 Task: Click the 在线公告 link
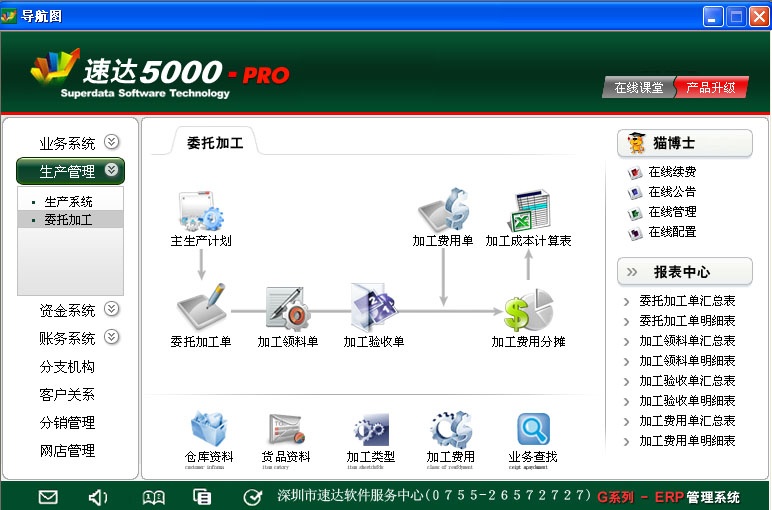tap(672, 192)
